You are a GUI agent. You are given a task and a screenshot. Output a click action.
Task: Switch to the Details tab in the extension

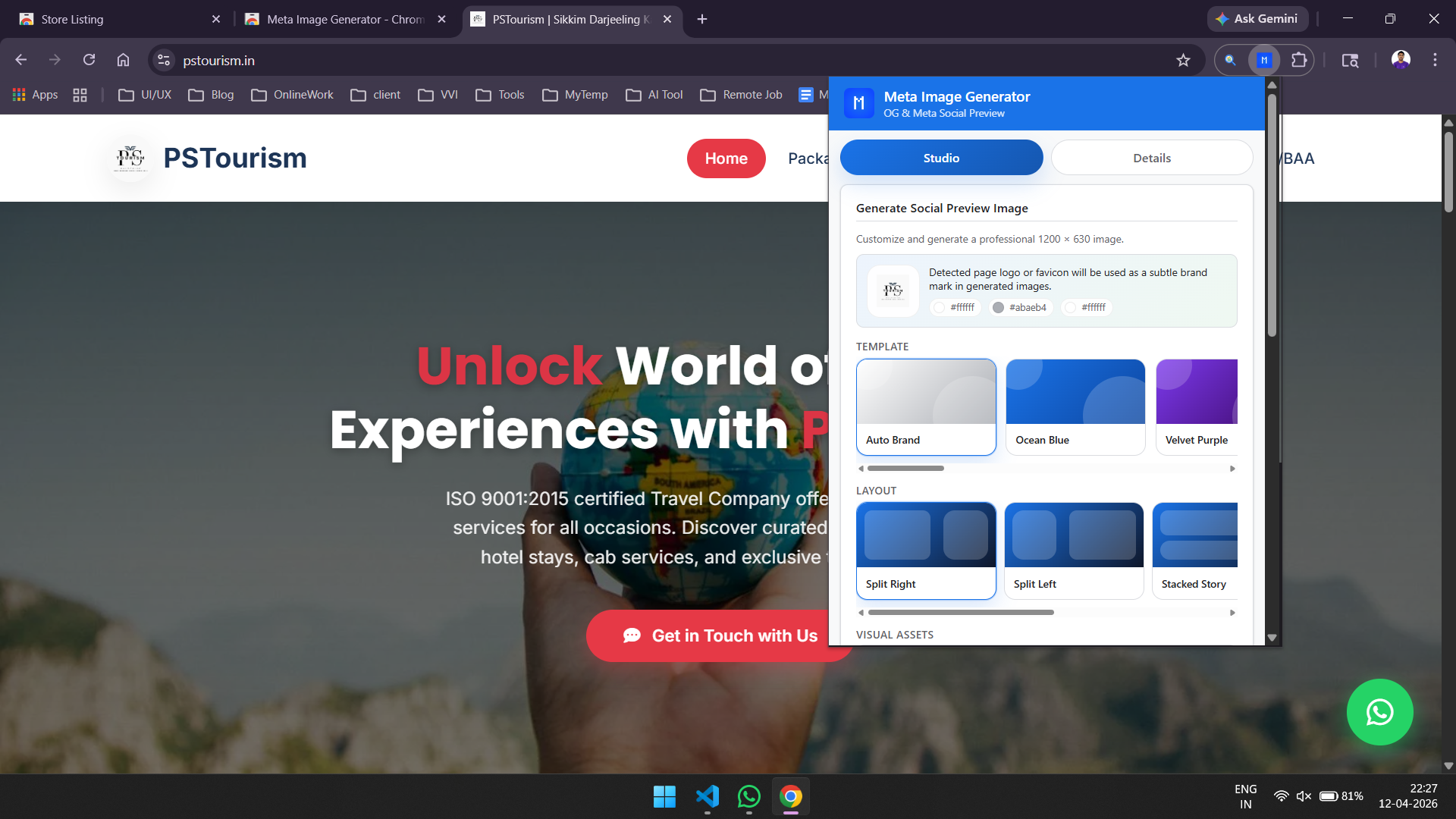[x=1151, y=157]
